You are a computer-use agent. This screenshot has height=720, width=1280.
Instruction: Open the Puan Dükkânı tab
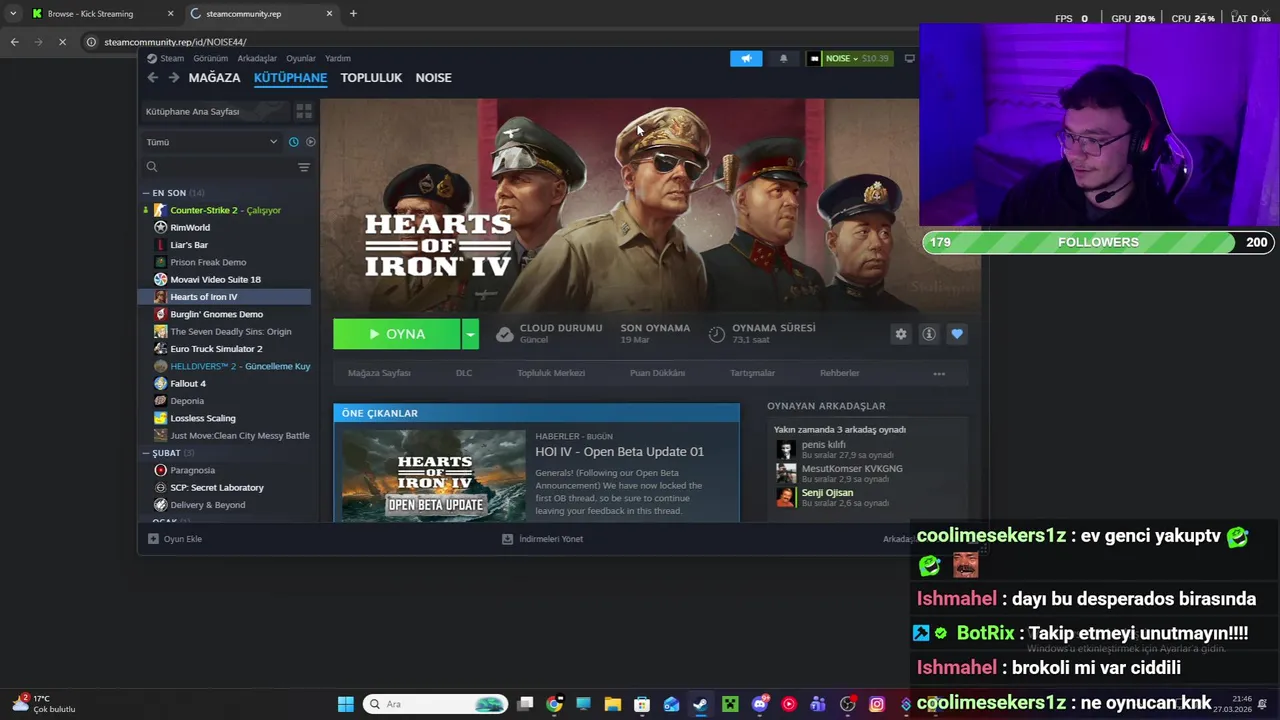657,373
